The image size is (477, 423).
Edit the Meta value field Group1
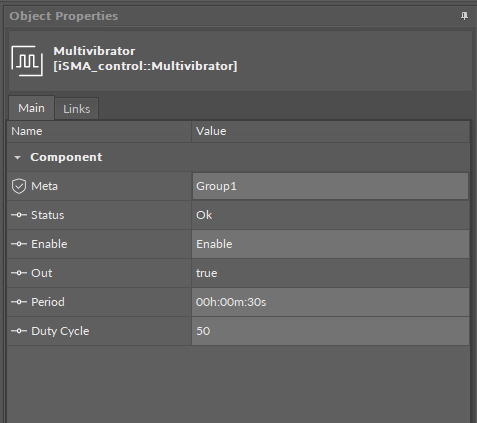coord(330,186)
